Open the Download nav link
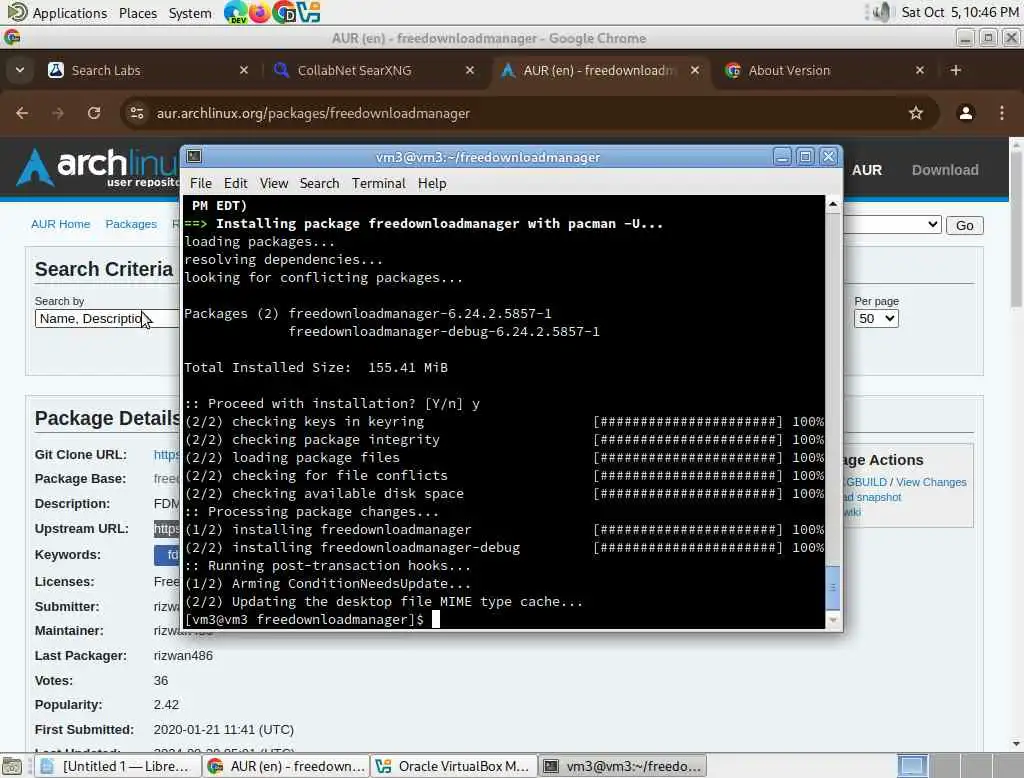This screenshot has height=778, width=1024. click(945, 170)
